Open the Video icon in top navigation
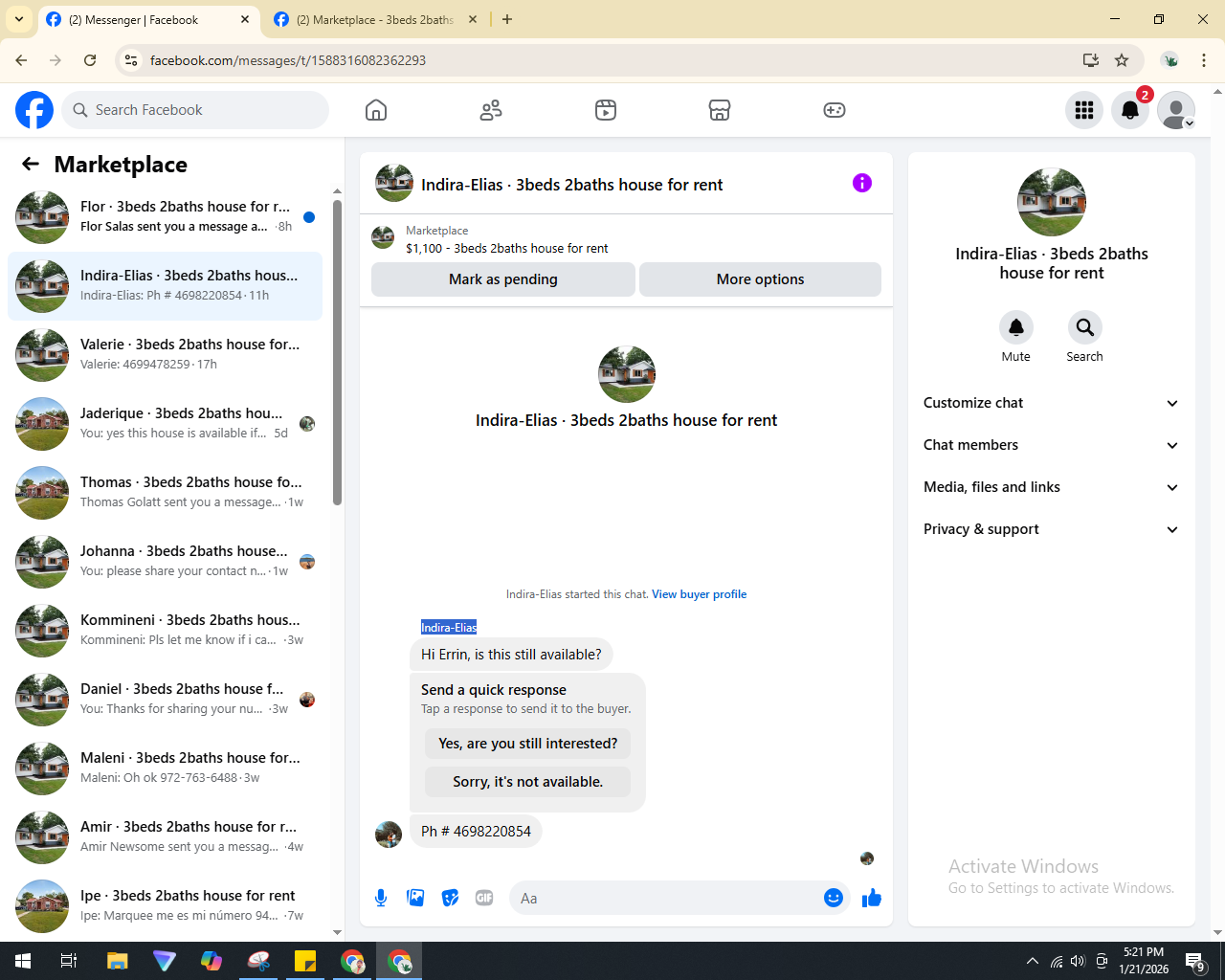This screenshot has height=980, width=1225. (606, 110)
